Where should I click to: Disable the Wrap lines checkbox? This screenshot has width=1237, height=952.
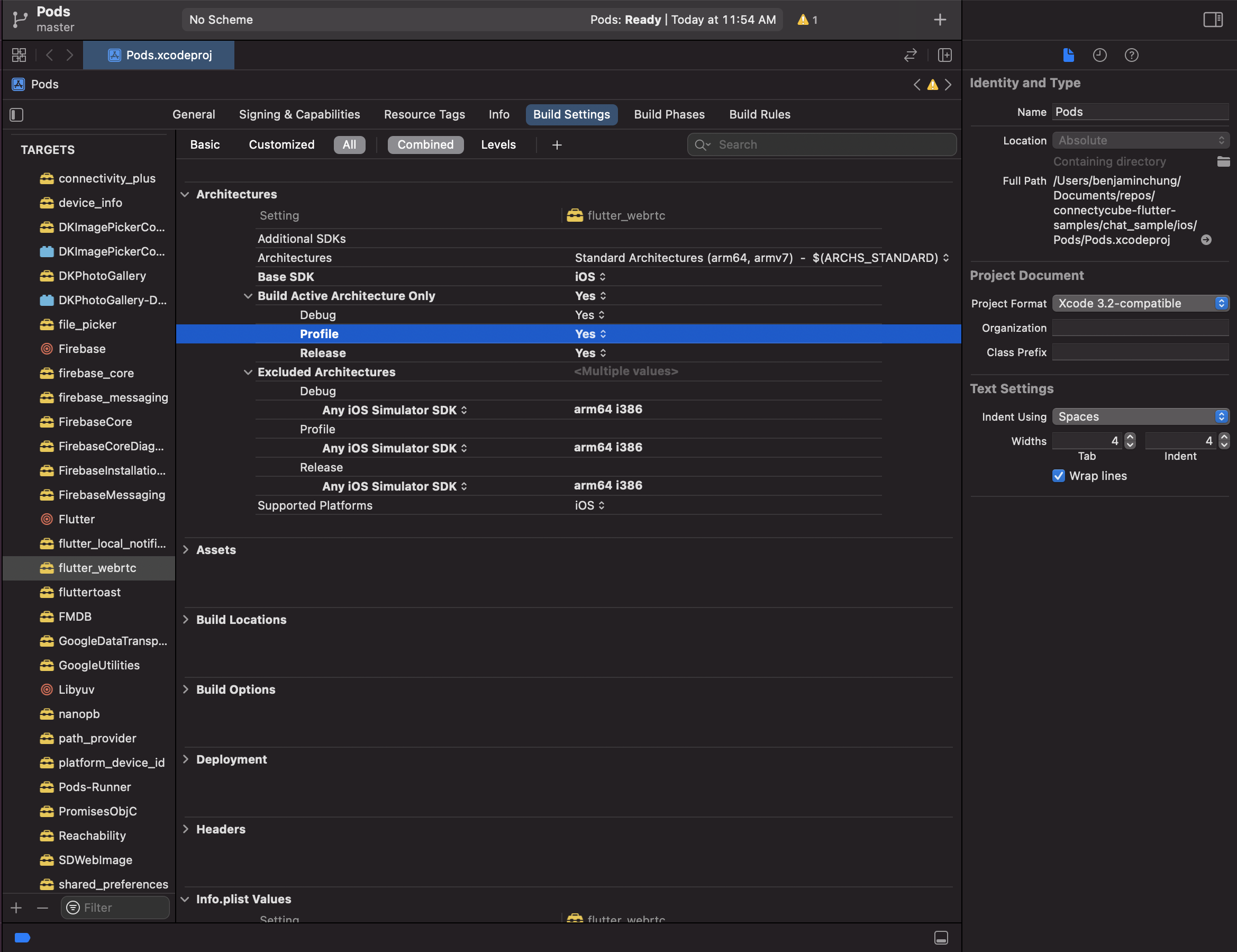(1058, 476)
